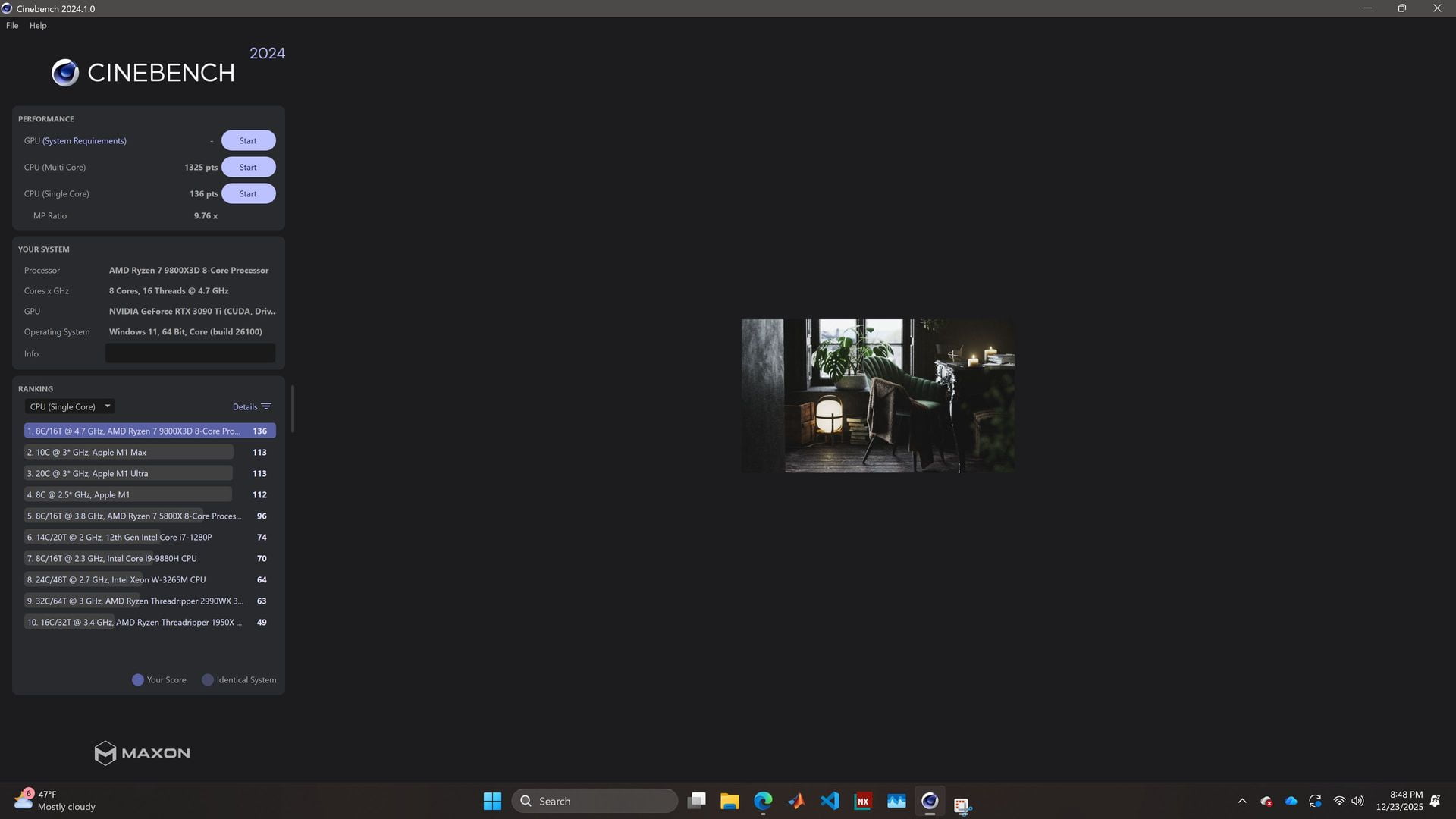Open Visual Studio Code from the taskbar
This screenshot has height=819, width=1456.
pos(830,801)
